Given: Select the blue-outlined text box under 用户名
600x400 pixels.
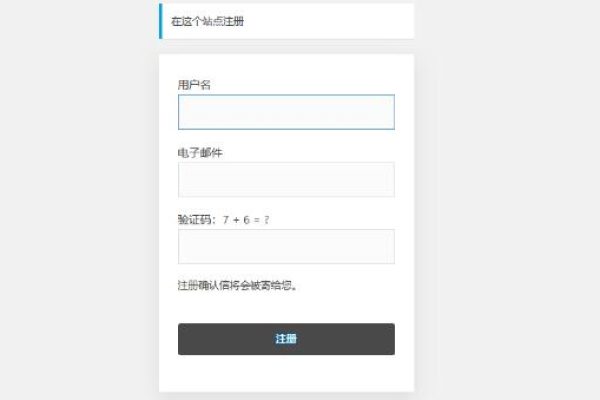Looking at the screenshot, I should (286, 112).
